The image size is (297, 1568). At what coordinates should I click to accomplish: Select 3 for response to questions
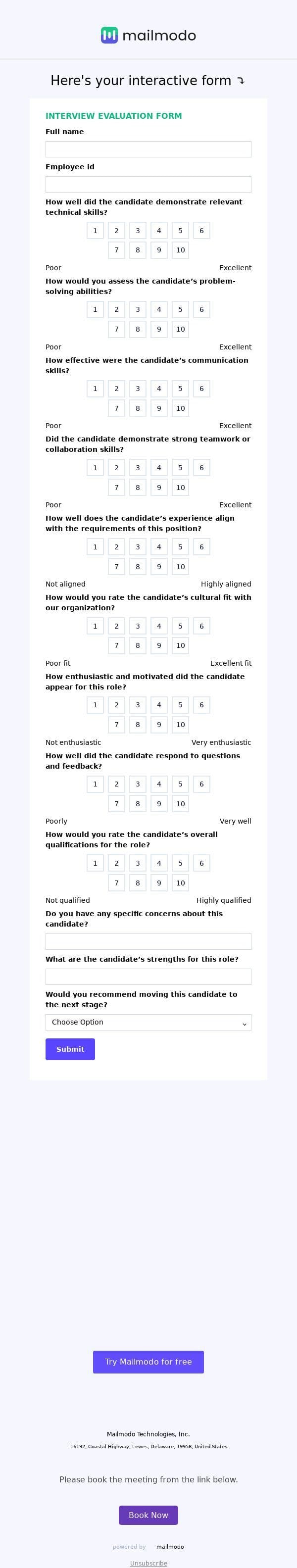[138, 784]
